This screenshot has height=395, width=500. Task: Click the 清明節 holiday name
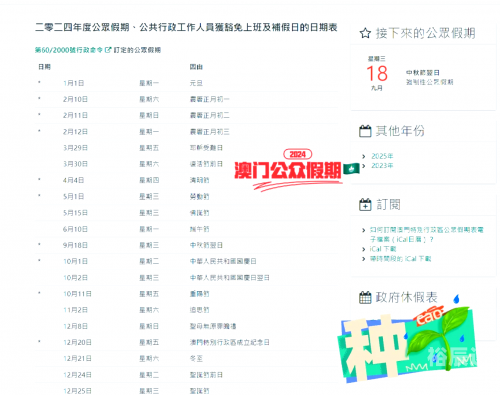[199, 180]
